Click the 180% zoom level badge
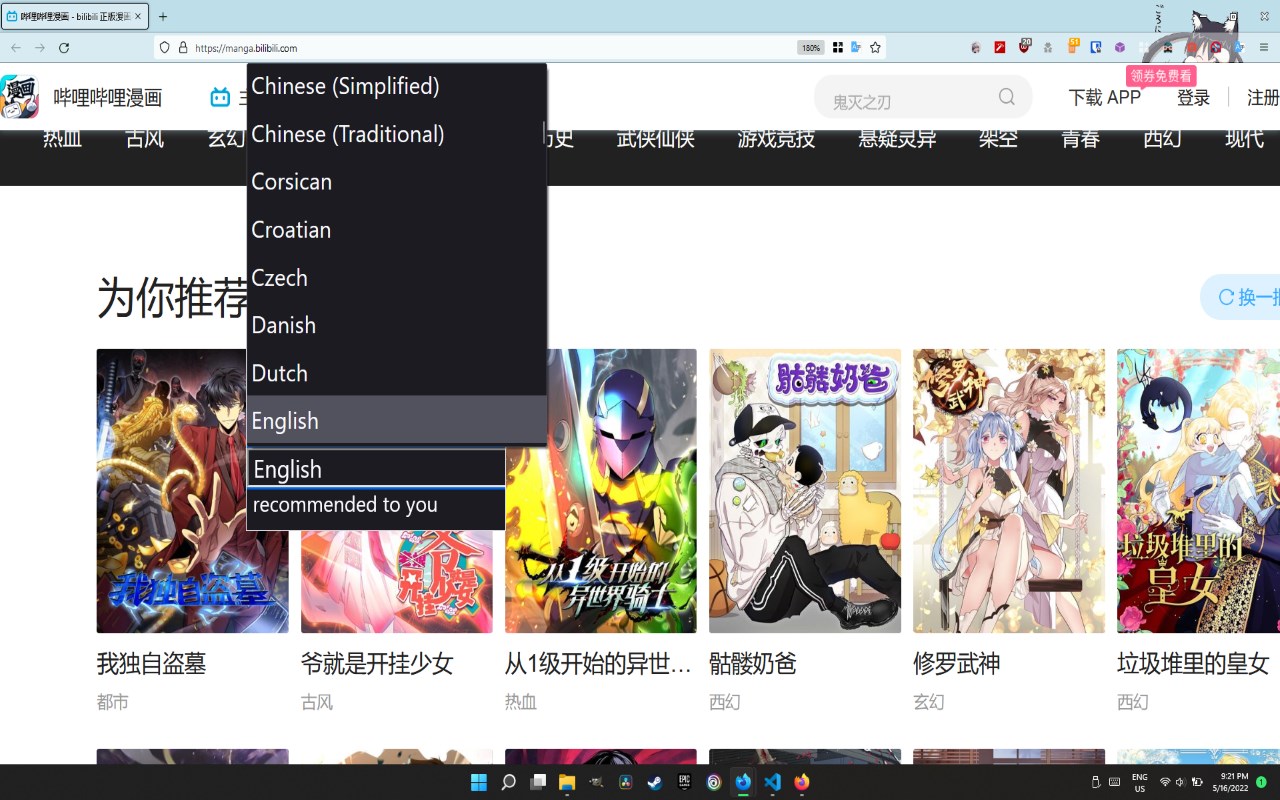The image size is (1280, 800). (810, 47)
